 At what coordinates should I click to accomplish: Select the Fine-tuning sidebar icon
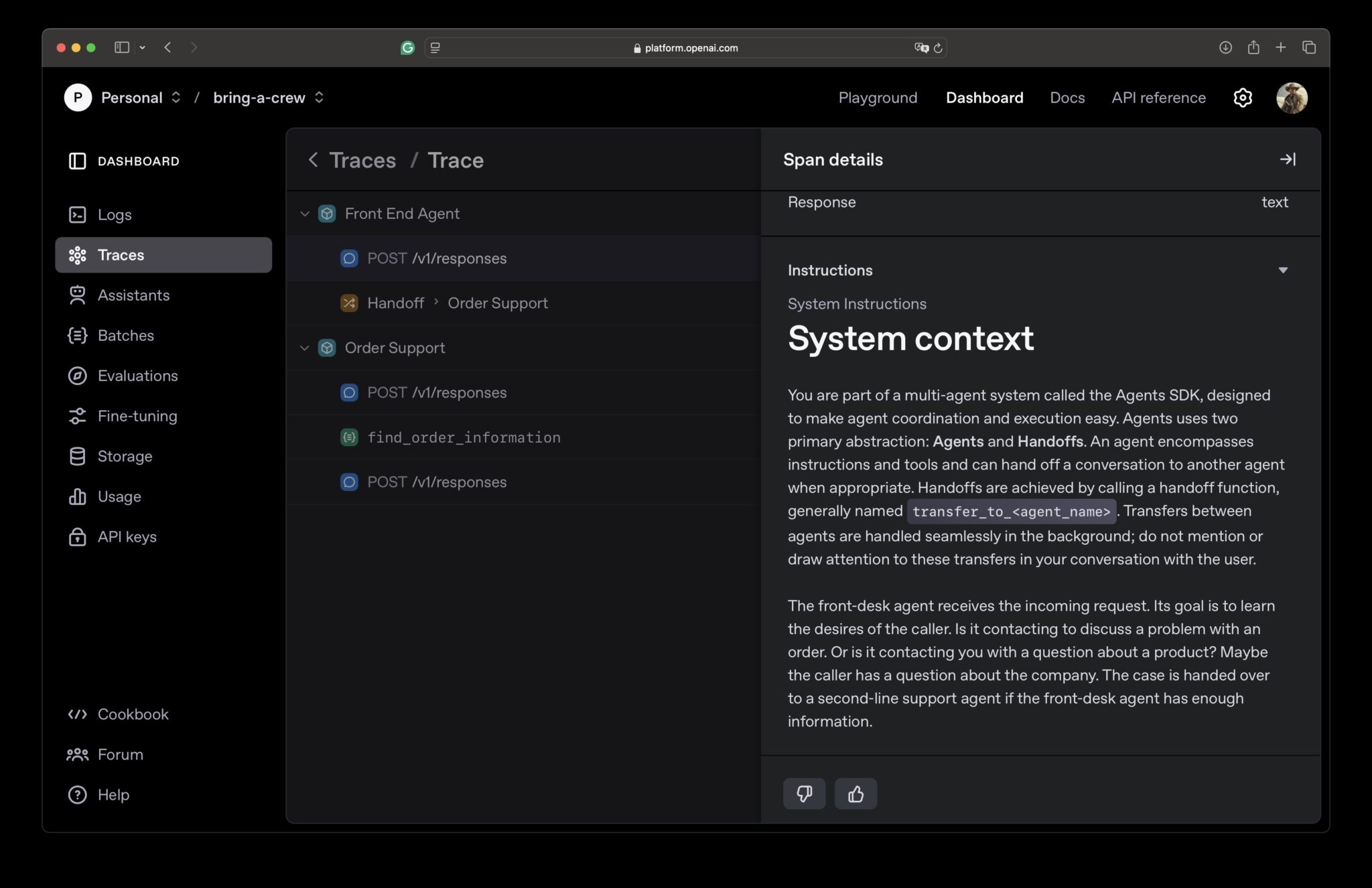77,416
